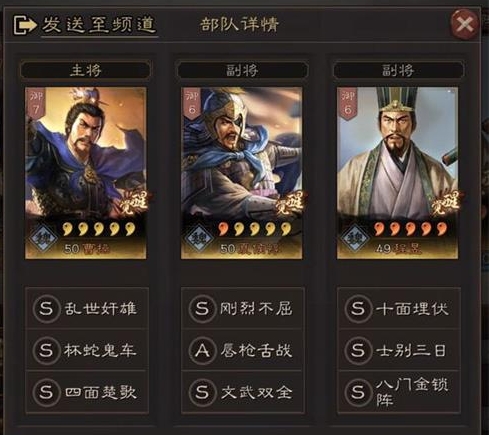The height and width of the screenshot is (435, 489).
Task: Open the 乱世奸雄 skill entry
Action: (x=87, y=308)
